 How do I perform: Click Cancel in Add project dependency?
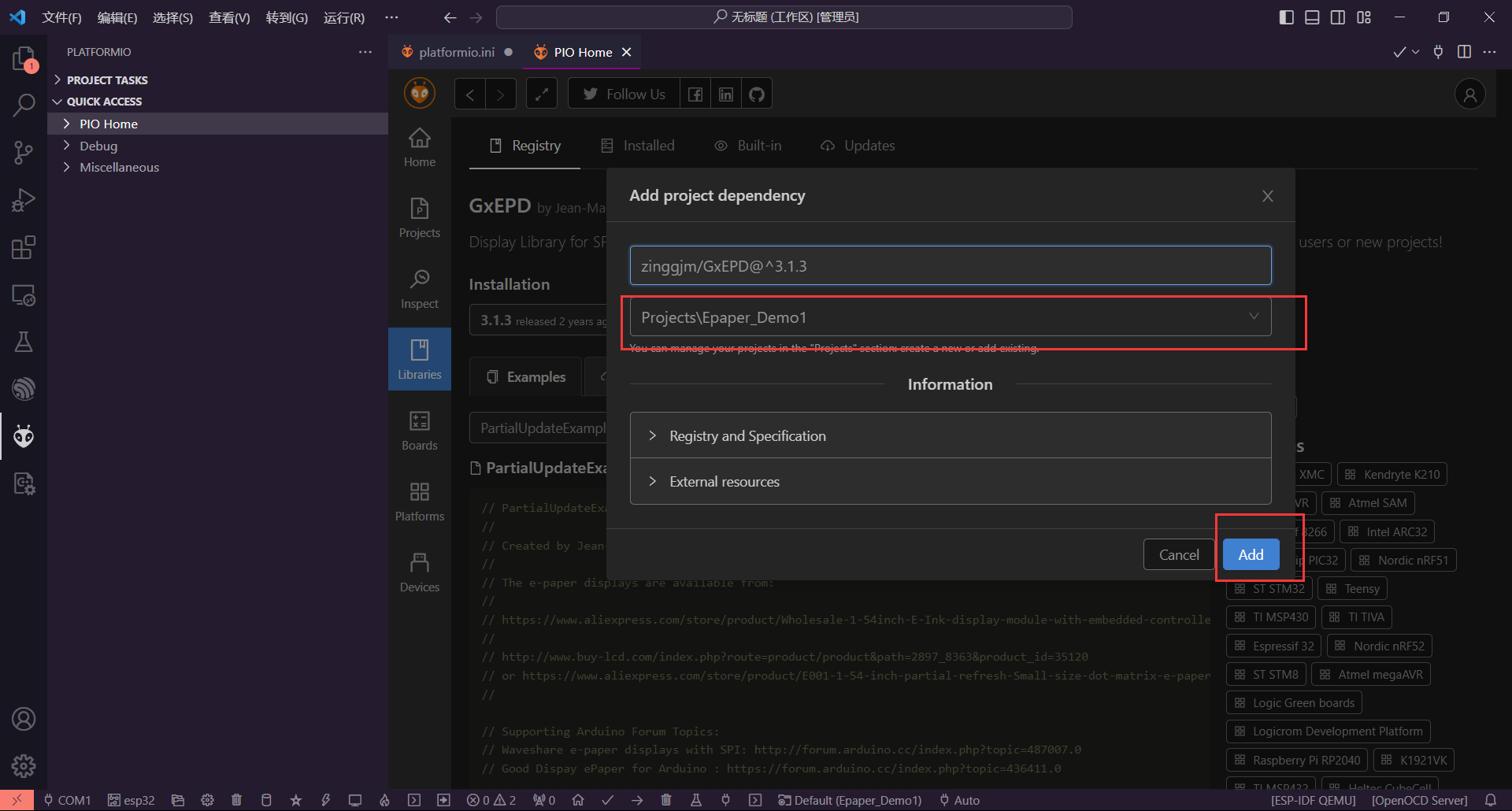[x=1179, y=554]
